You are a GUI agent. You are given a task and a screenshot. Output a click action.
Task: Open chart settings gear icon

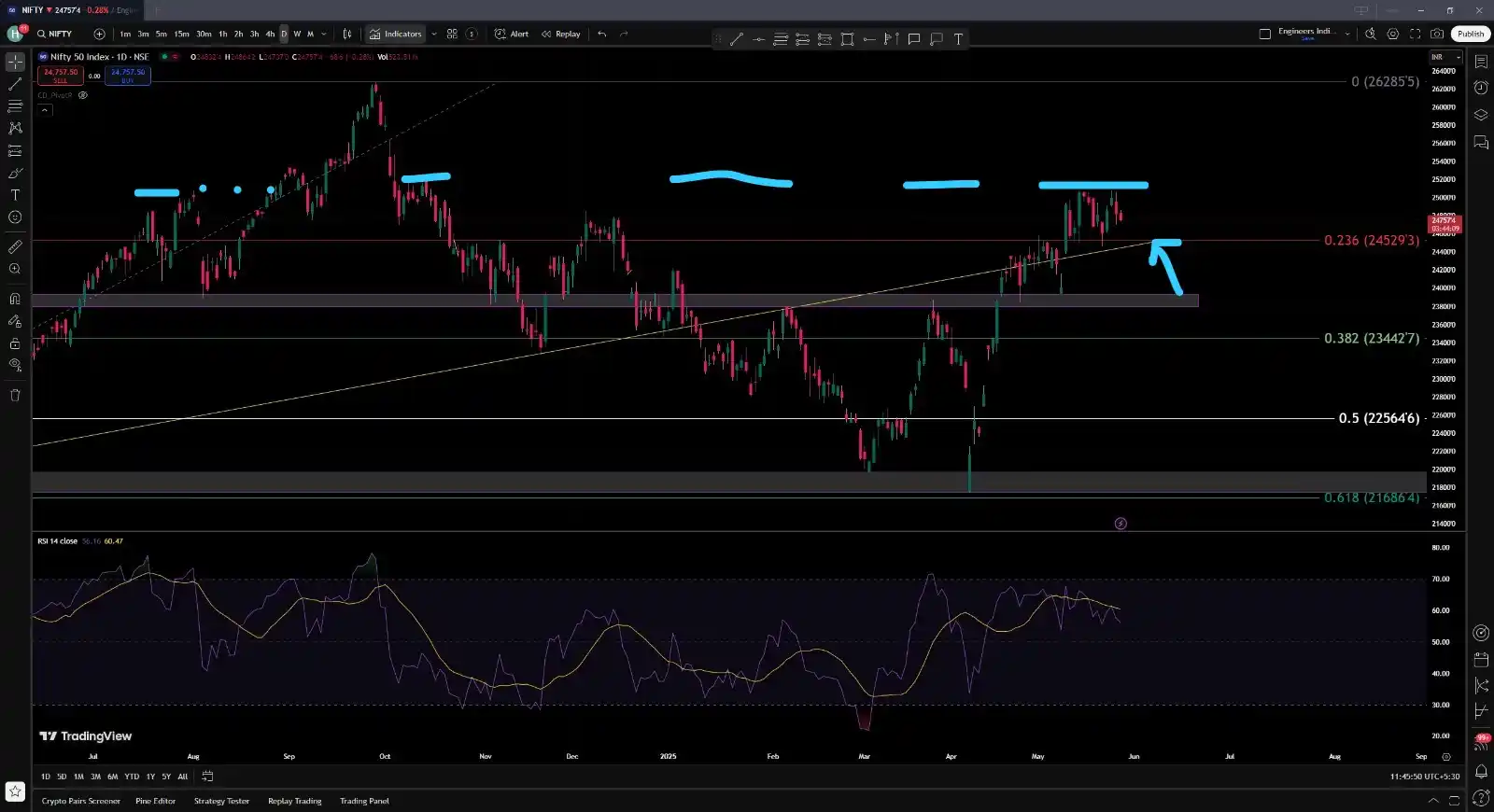[1393, 34]
